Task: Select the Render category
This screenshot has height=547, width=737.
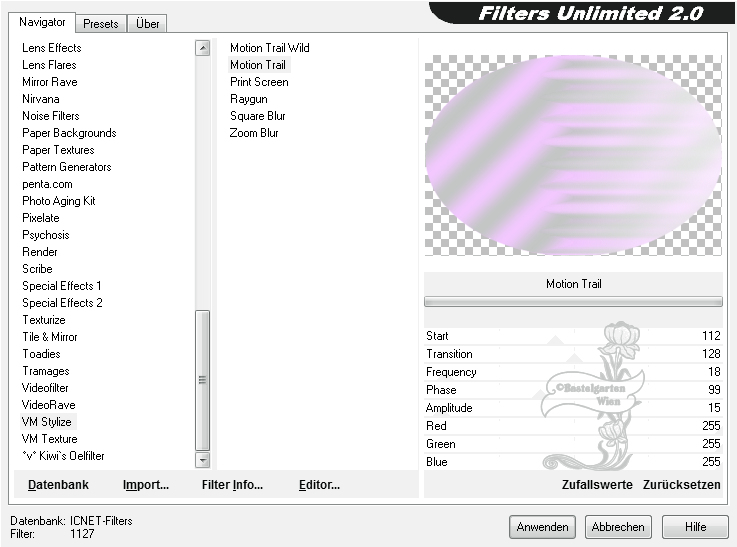Action: (x=40, y=252)
